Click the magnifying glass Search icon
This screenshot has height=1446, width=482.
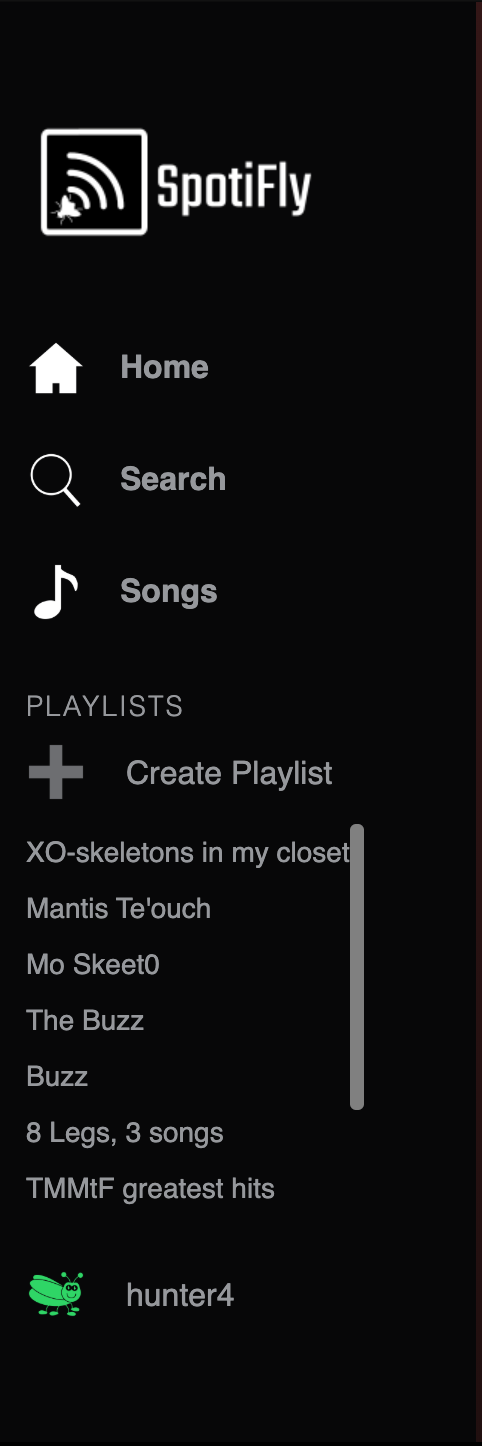point(55,480)
